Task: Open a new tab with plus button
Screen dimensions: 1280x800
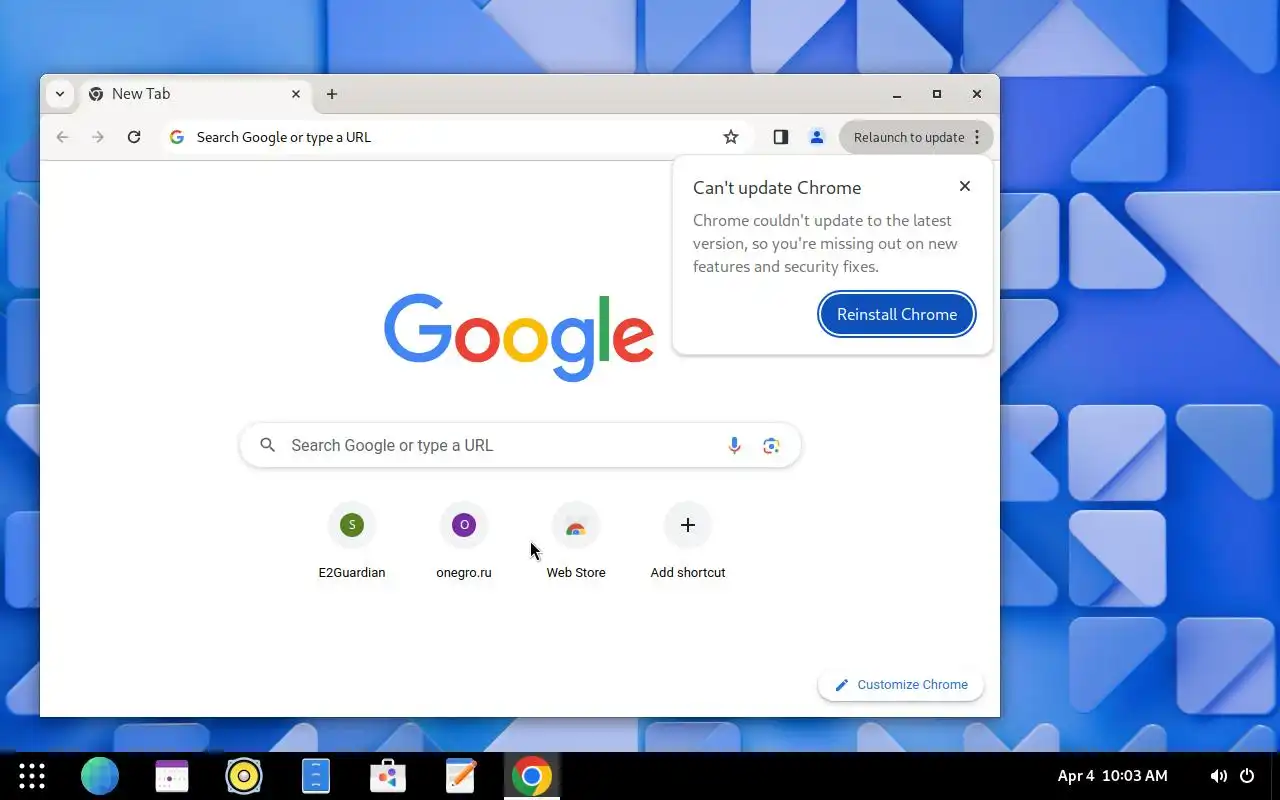Action: point(332,94)
